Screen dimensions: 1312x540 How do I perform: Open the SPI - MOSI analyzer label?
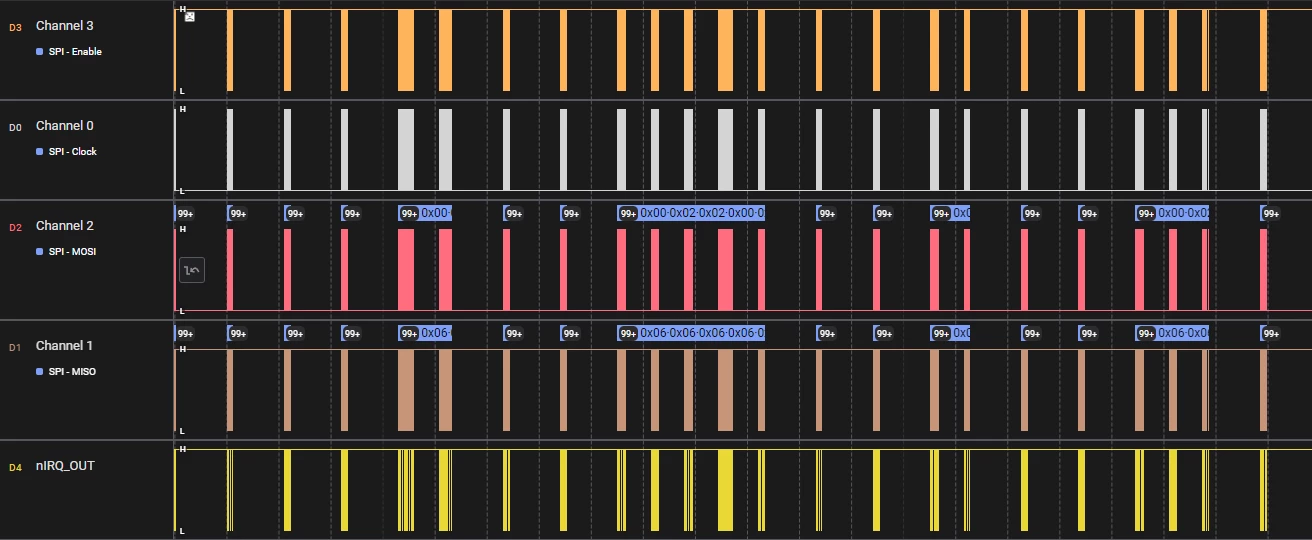(x=73, y=252)
